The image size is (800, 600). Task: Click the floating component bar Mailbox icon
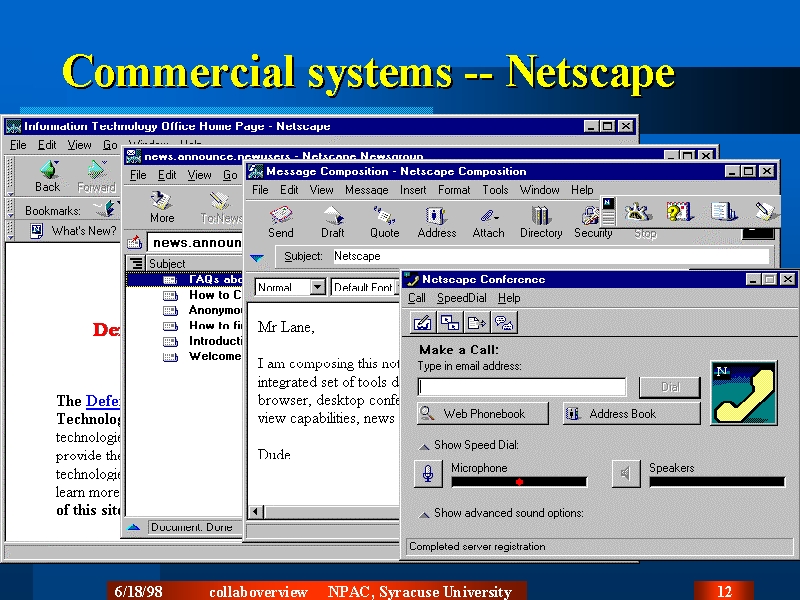[x=679, y=211]
